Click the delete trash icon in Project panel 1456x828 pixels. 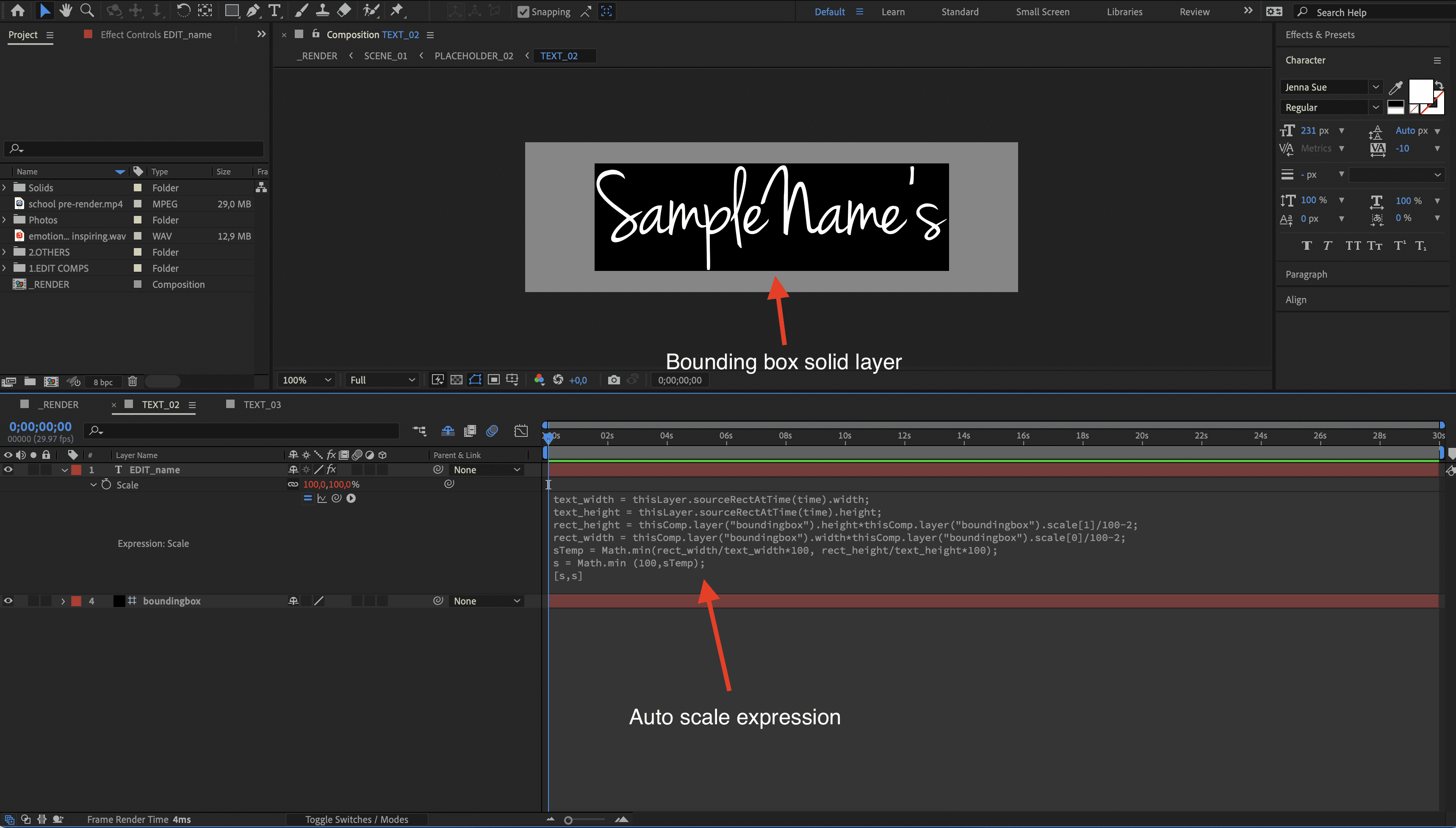tap(133, 381)
